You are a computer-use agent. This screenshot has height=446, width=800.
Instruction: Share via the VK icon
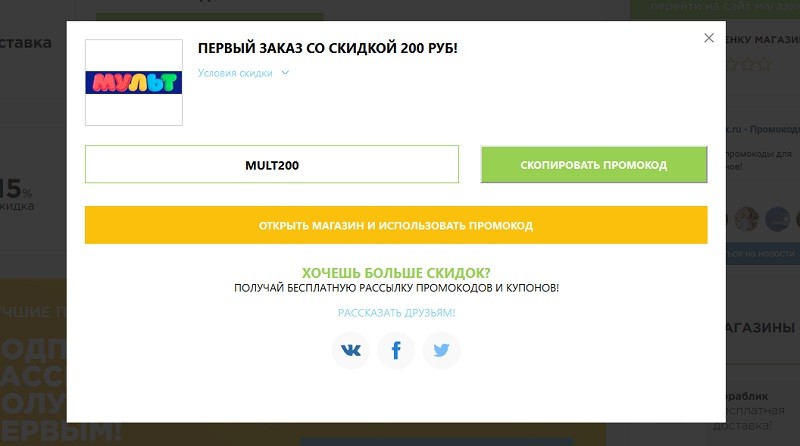click(351, 350)
